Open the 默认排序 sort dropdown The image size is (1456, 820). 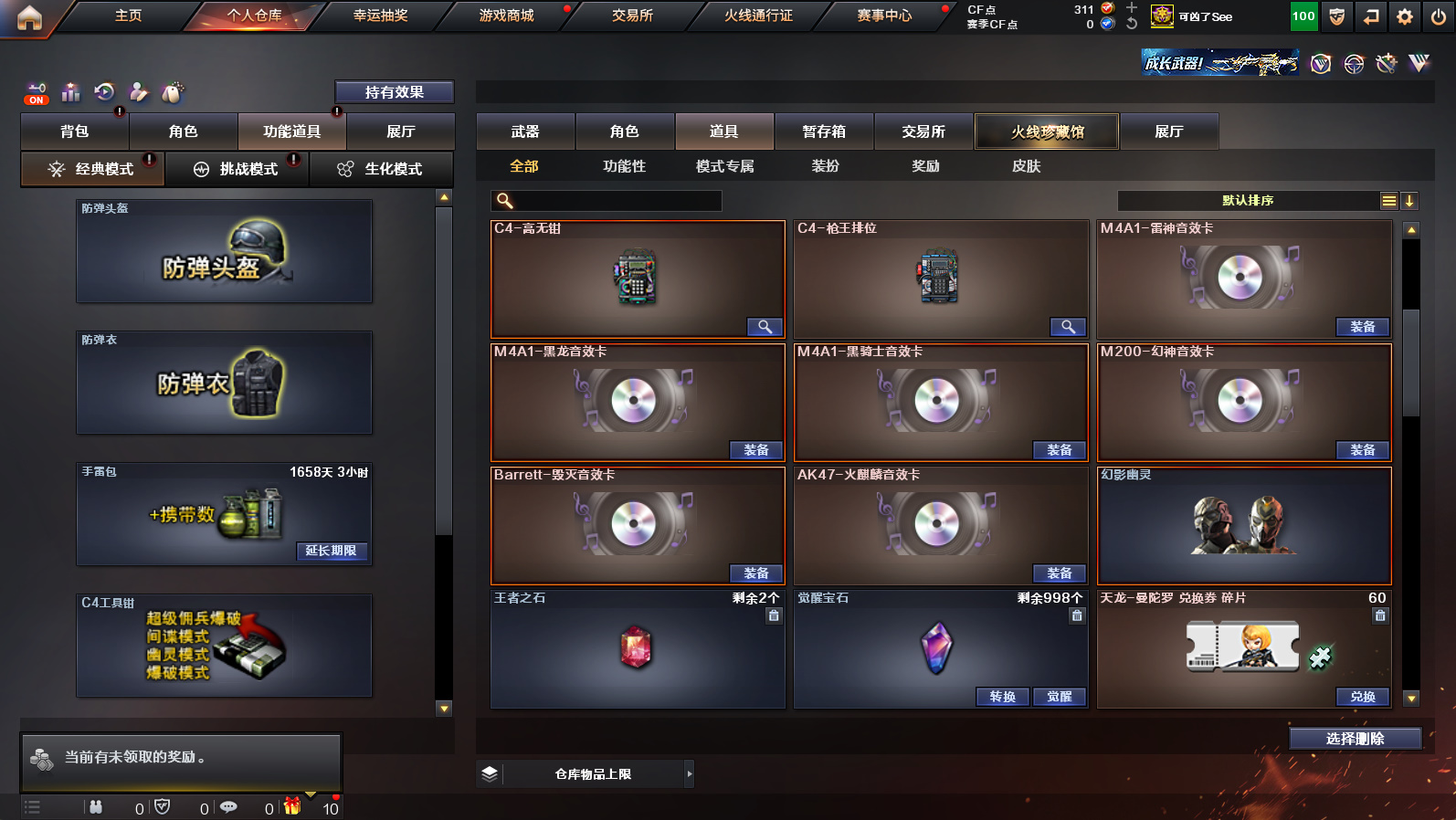point(1248,201)
